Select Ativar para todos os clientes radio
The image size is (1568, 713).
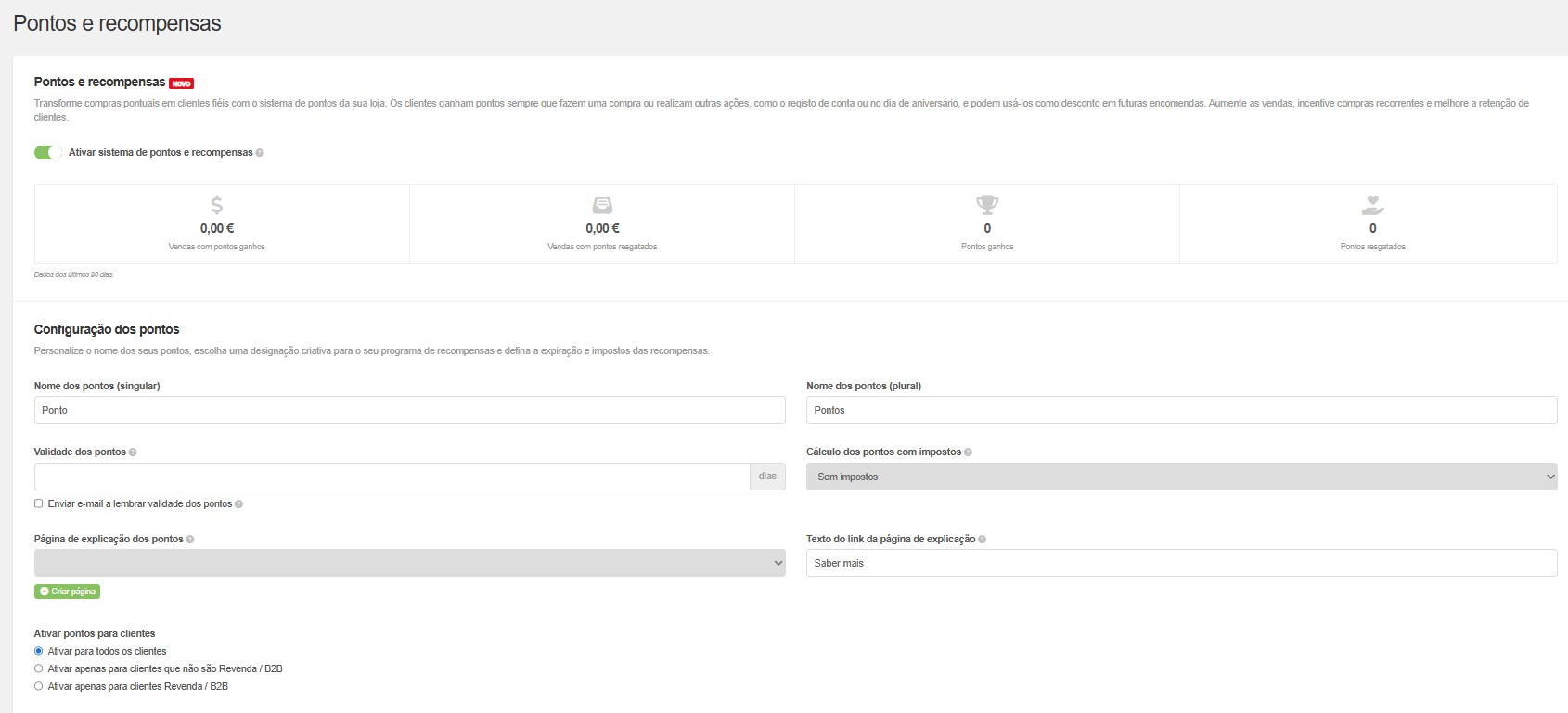coord(39,651)
